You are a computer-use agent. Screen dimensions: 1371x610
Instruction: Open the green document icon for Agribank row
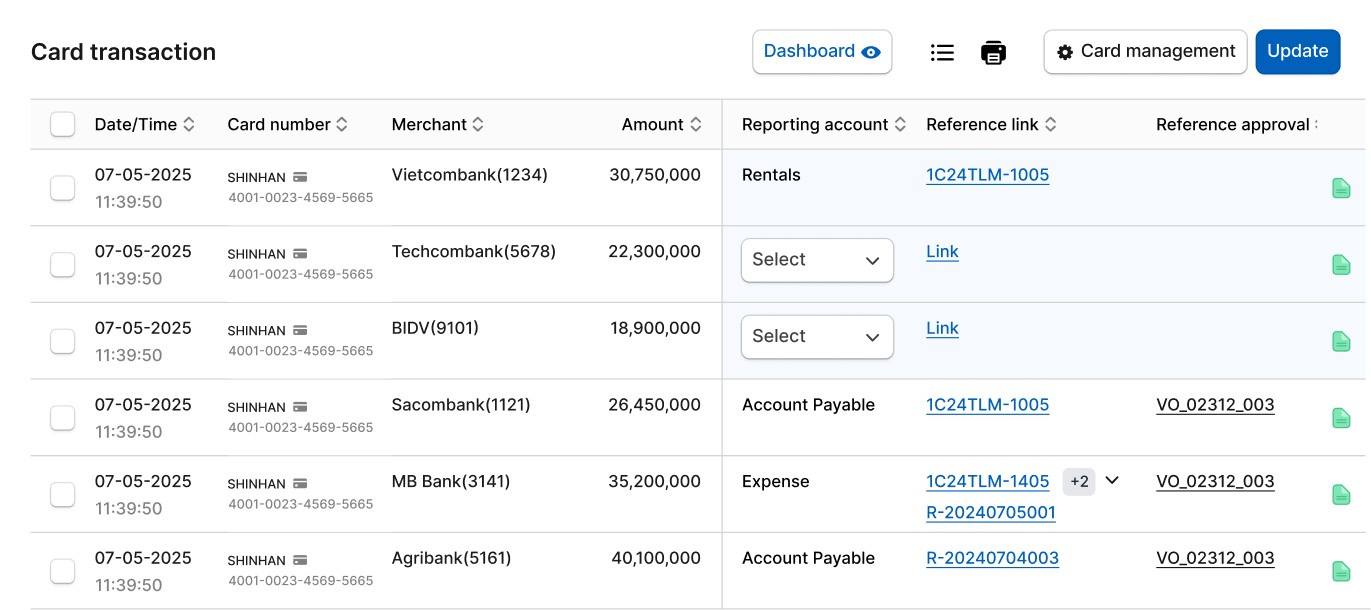click(1341, 571)
